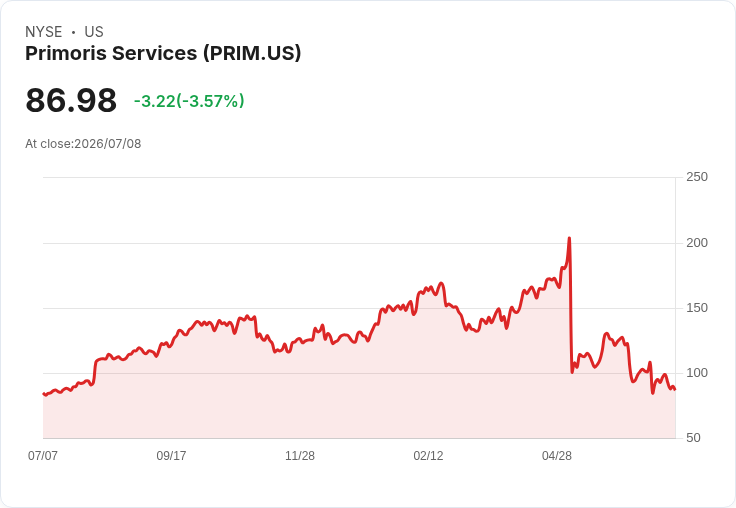
Task: Click the Primoris Services (PRIM.US) title
Action: [x=163, y=54]
